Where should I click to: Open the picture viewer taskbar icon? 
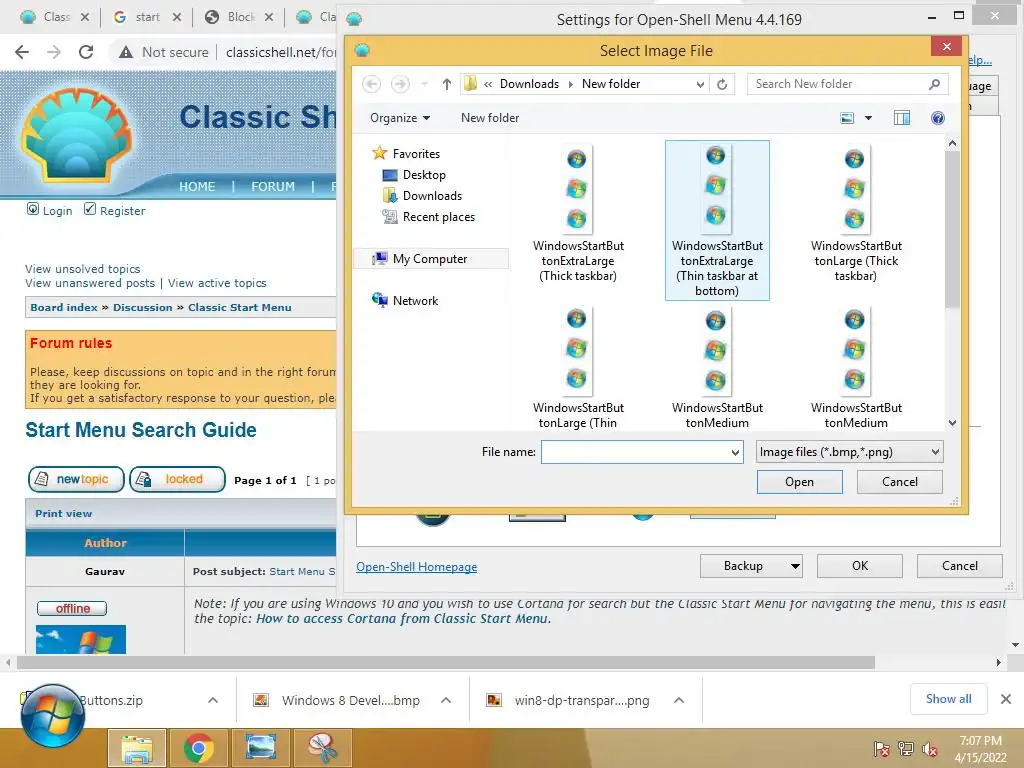(261, 748)
